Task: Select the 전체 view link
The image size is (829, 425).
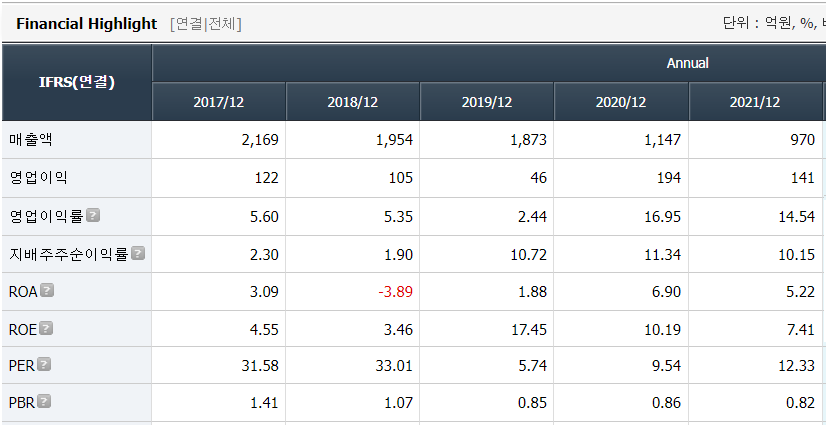Action: pyautogui.click(x=223, y=24)
